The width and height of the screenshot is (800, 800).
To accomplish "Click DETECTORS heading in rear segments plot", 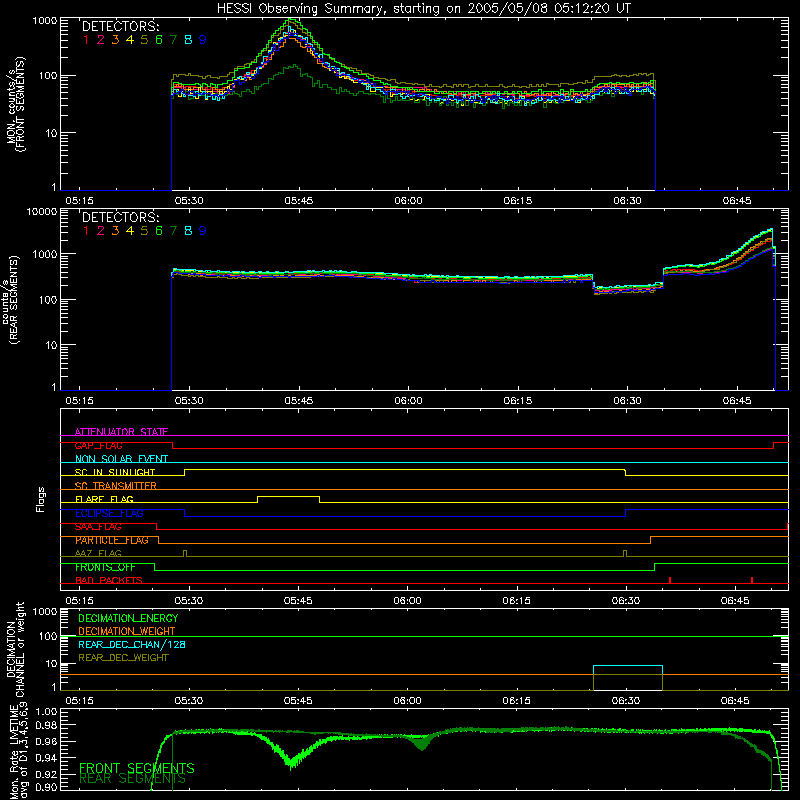I will click(x=120, y=217).
